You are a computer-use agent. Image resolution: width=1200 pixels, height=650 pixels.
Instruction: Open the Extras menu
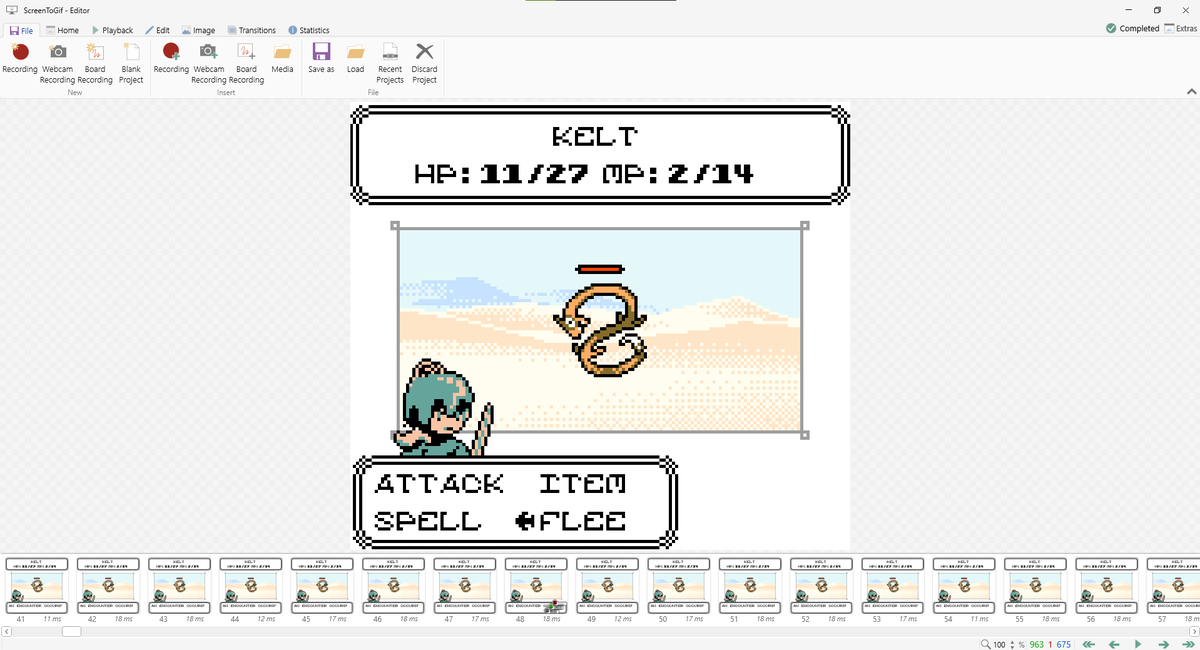(1180, 29)
